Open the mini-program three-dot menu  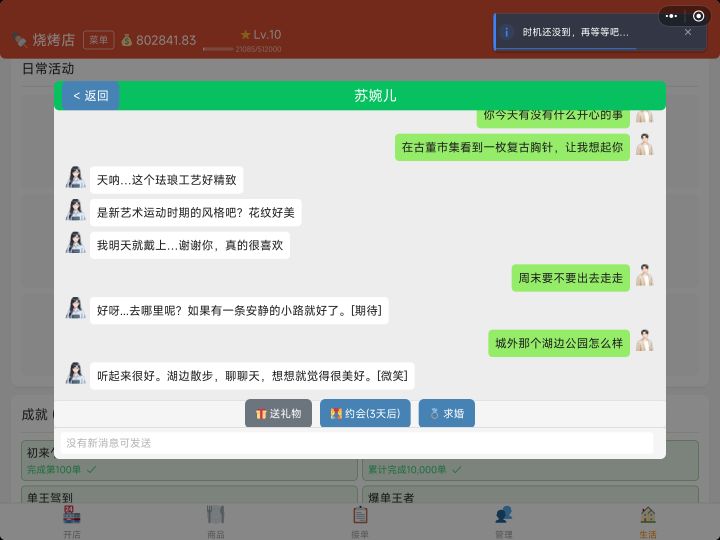(671, 16)
